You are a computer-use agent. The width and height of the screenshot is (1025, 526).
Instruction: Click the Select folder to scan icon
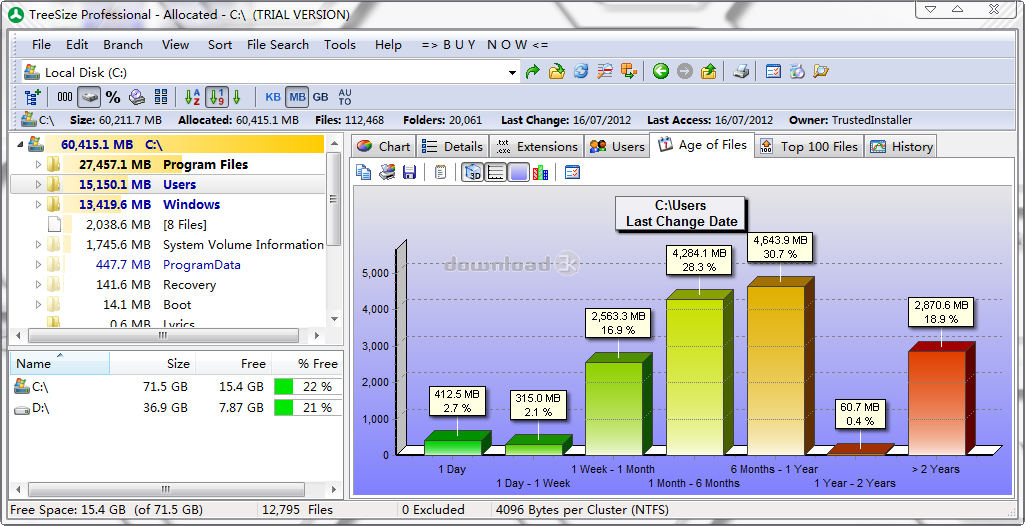(x=556, y=72)
